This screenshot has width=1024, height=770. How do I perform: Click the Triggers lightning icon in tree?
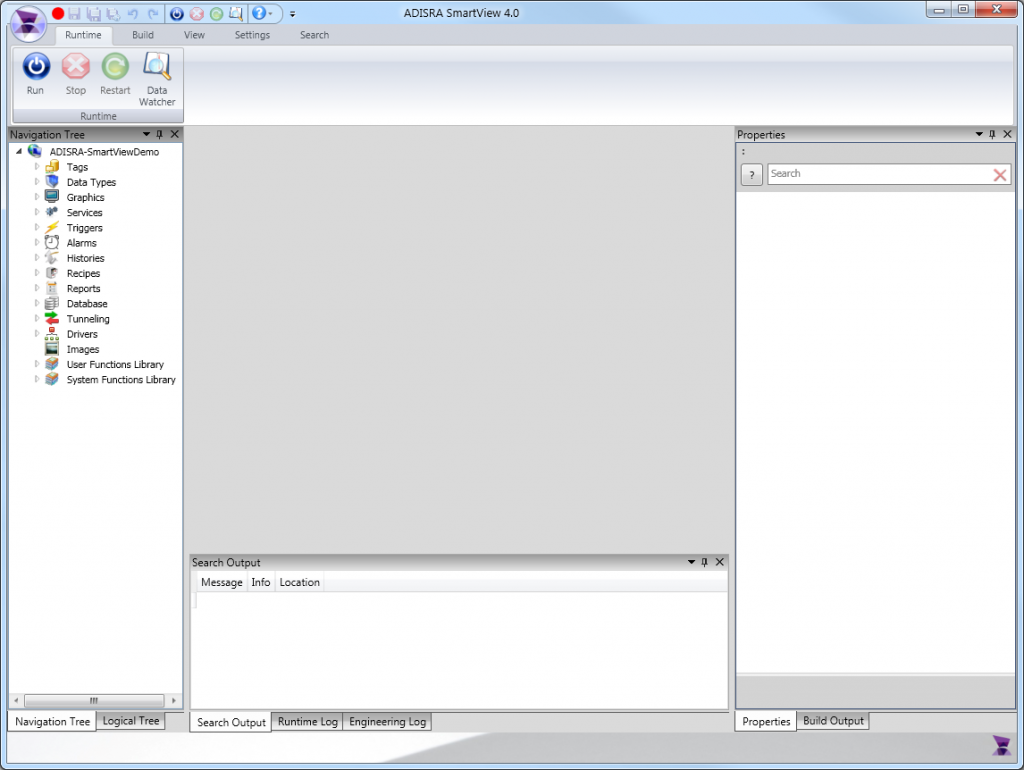[52, 227]
